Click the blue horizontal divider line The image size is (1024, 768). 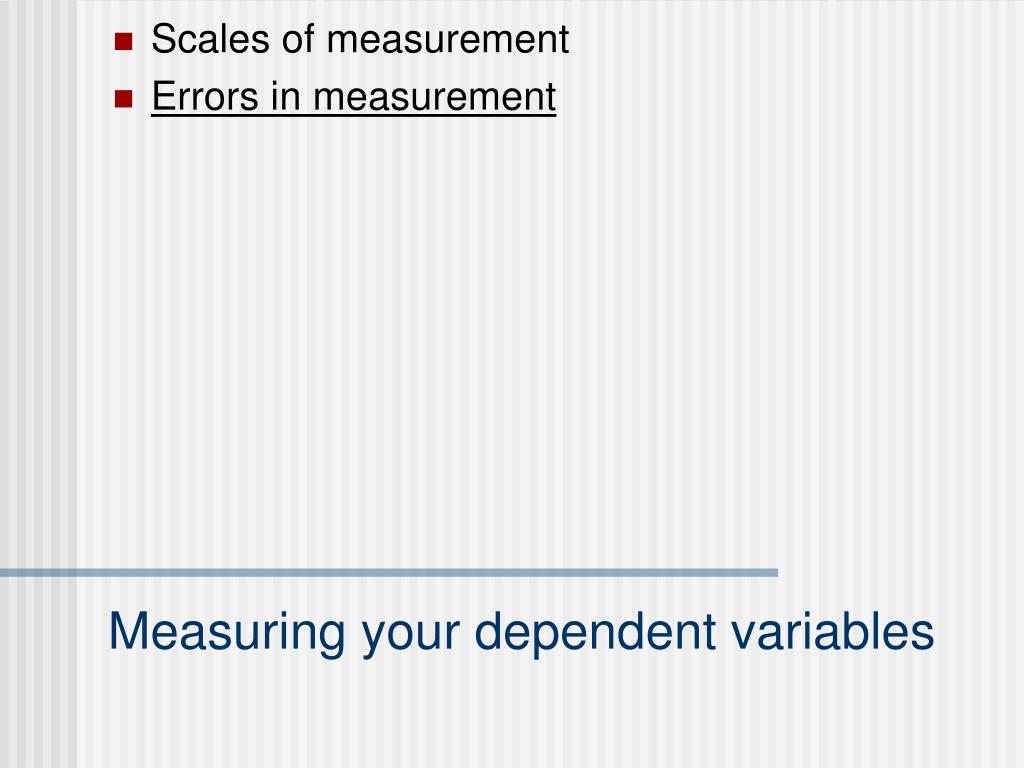tap(389, 573)
